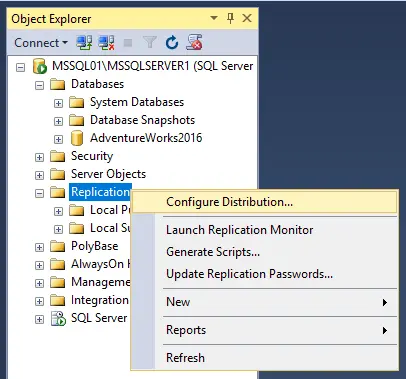Expand the Server Objects folder
406x379 pixels.
click(39, 175)
